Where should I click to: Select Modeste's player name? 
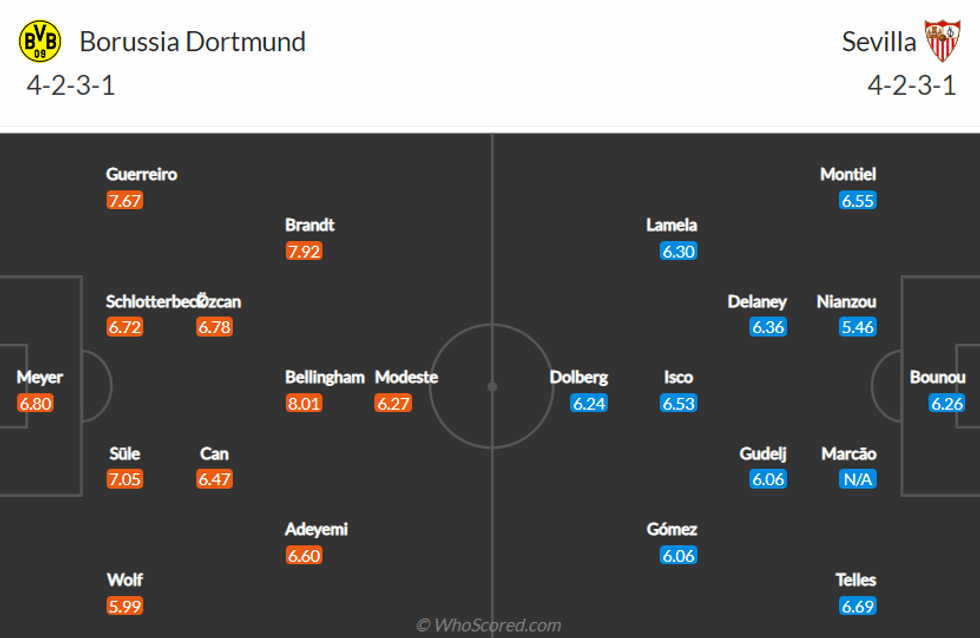(x=406, y=377)
